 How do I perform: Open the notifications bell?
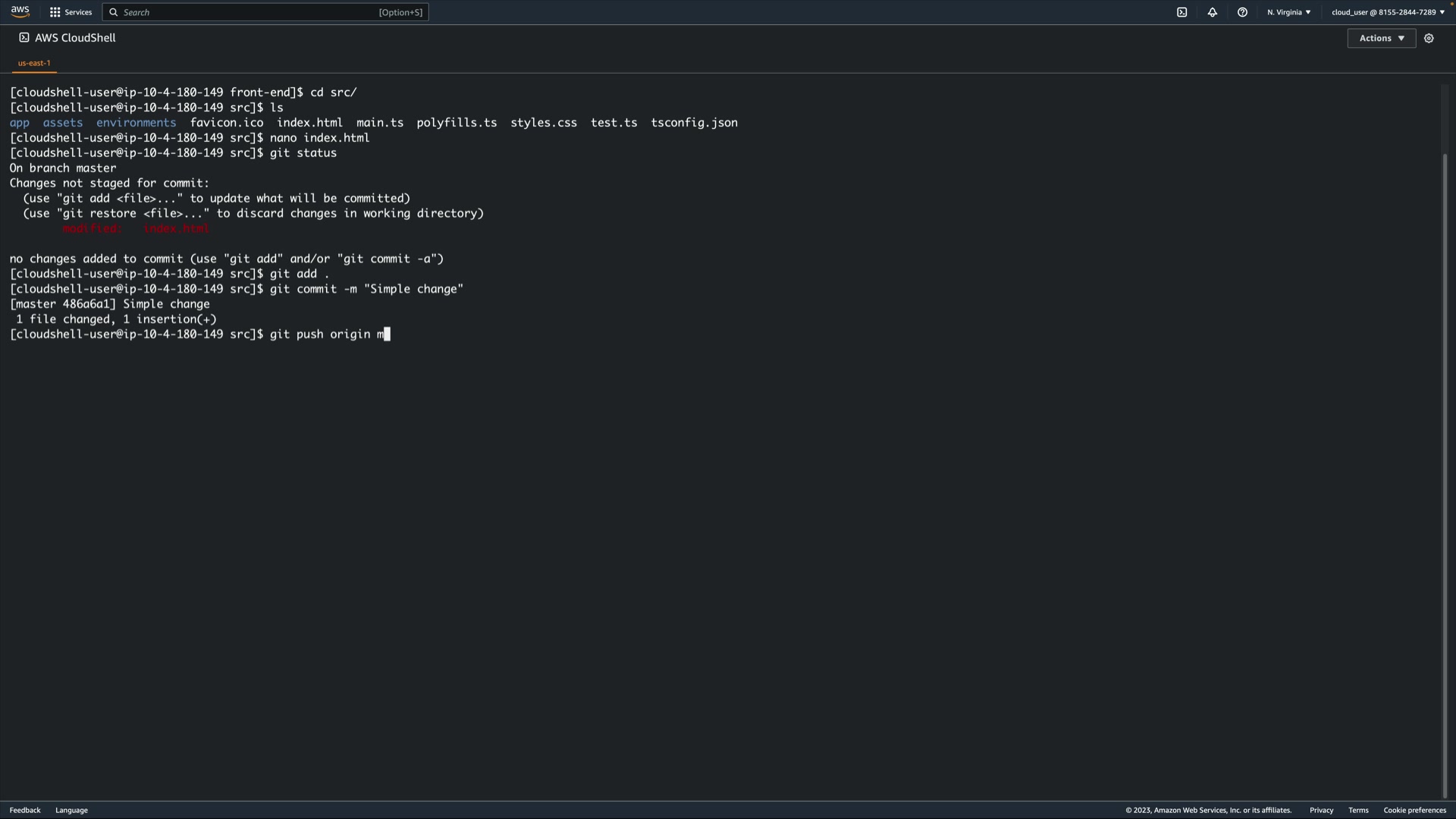pos(1212,12)
